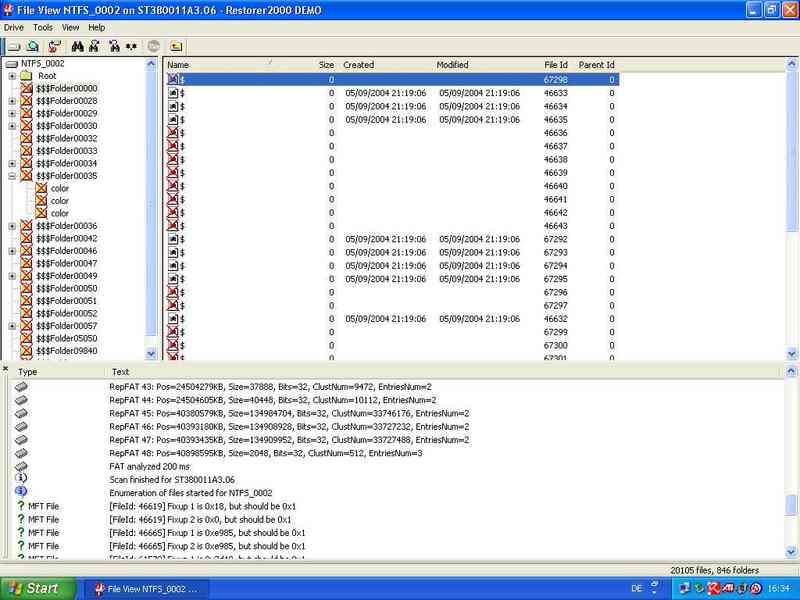This screenshot has height=600, width=800.
Task: Click the folder tree scroll up arrow
Action: [x=151, y=64]
